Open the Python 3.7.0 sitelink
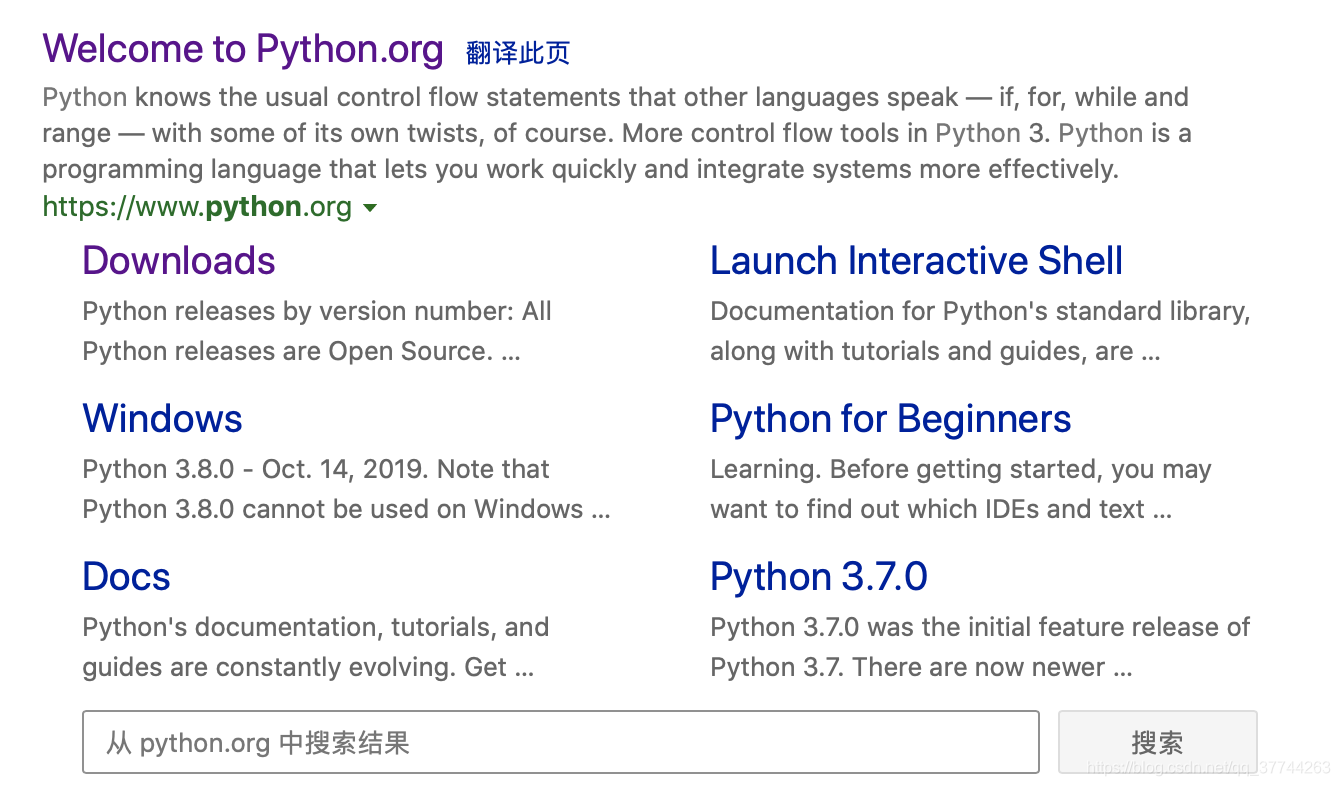The height and width of the screenshot is (786, 1340). 819,577
